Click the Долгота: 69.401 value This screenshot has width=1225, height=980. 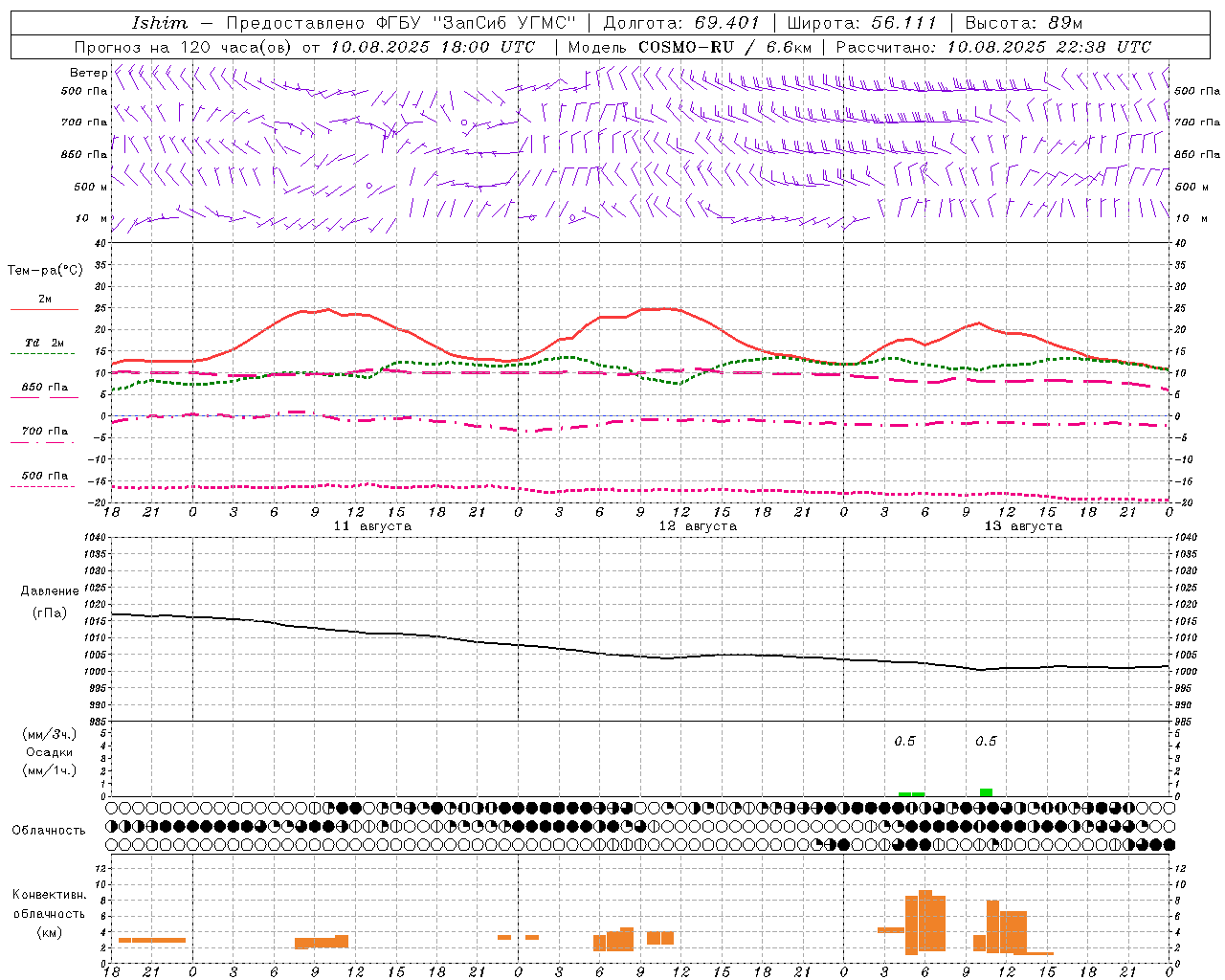click(x=681, y=23)
